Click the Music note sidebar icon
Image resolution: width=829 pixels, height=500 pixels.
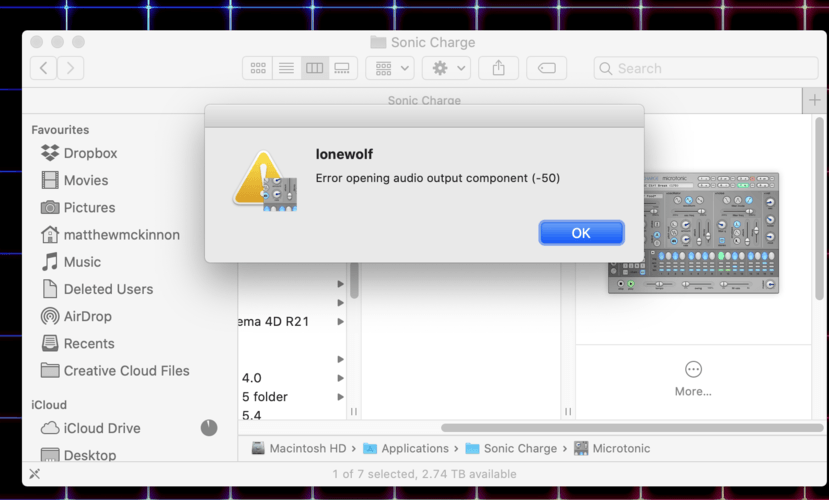pyautogui.click(x=50, y=262)
